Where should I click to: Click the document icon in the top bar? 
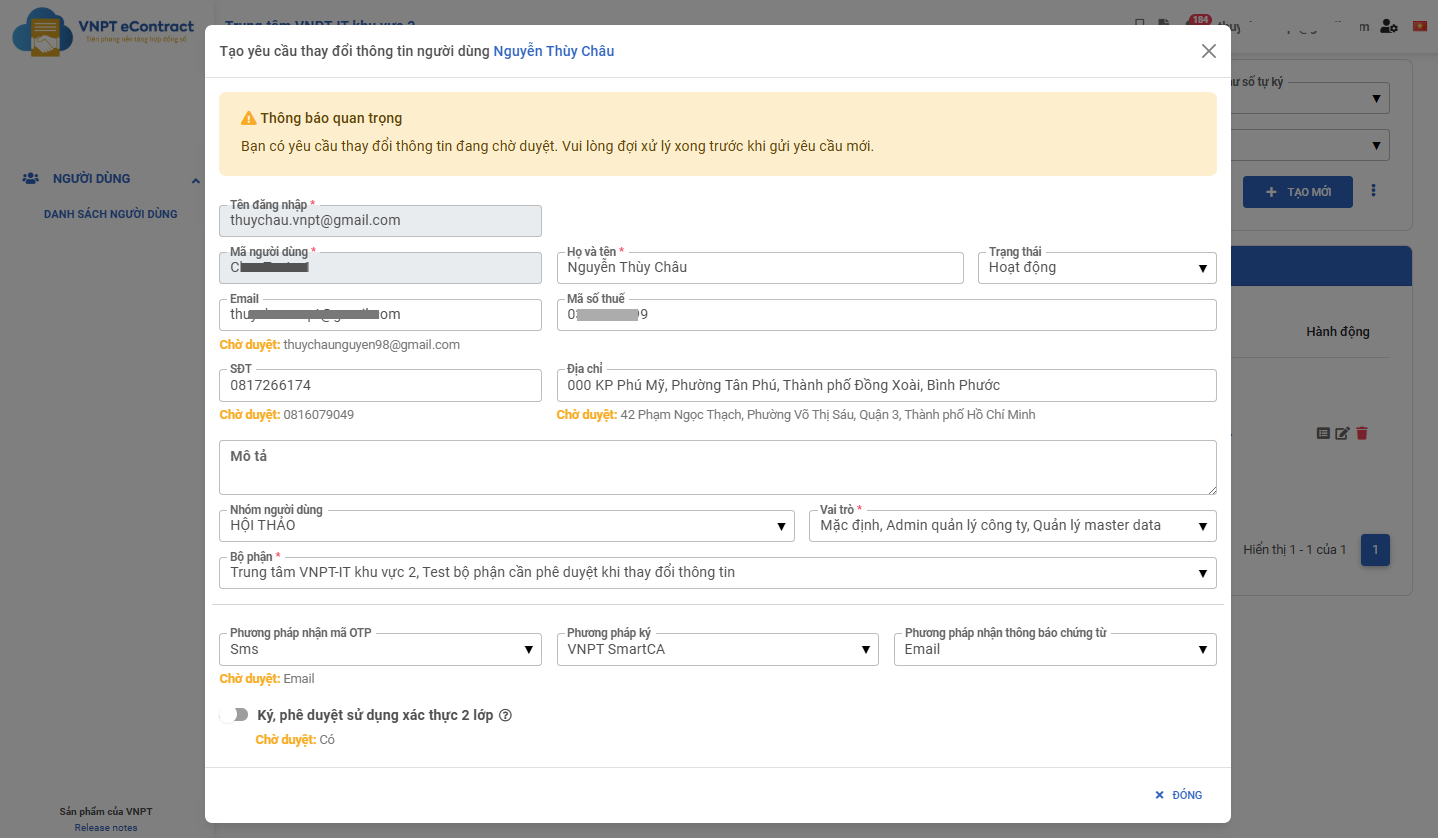coord(1164,24)
